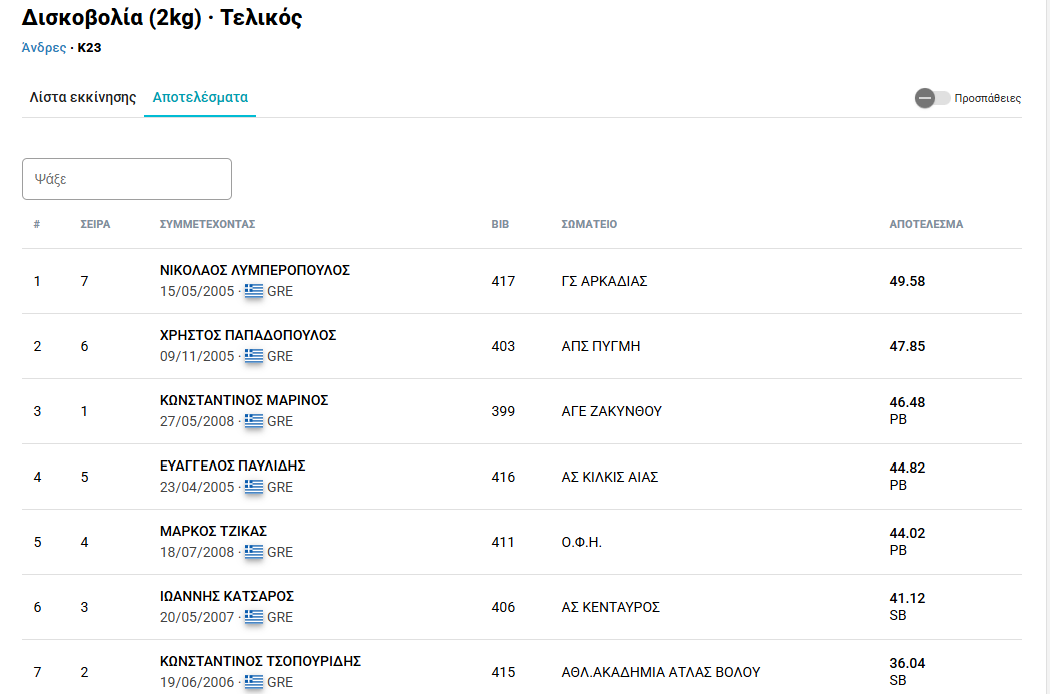This screenshot has width=1050, height=694.
Task: Select club ΑΣ ΚΕΝΤΑΥΡΟΣ
Action: click(610, 607)
